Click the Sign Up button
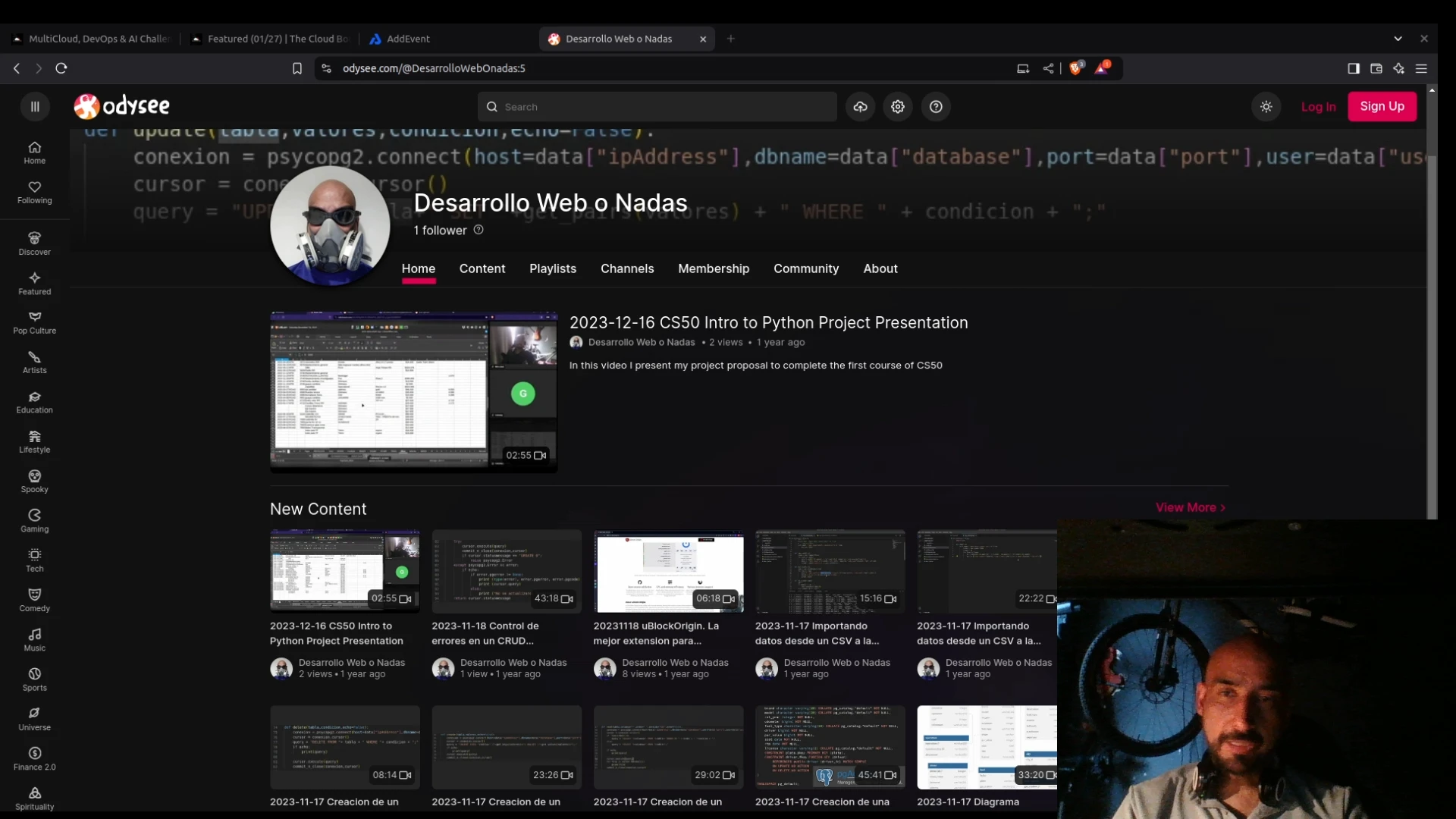This screenshot has width=1456, height=819. [x=1382, y=106]
